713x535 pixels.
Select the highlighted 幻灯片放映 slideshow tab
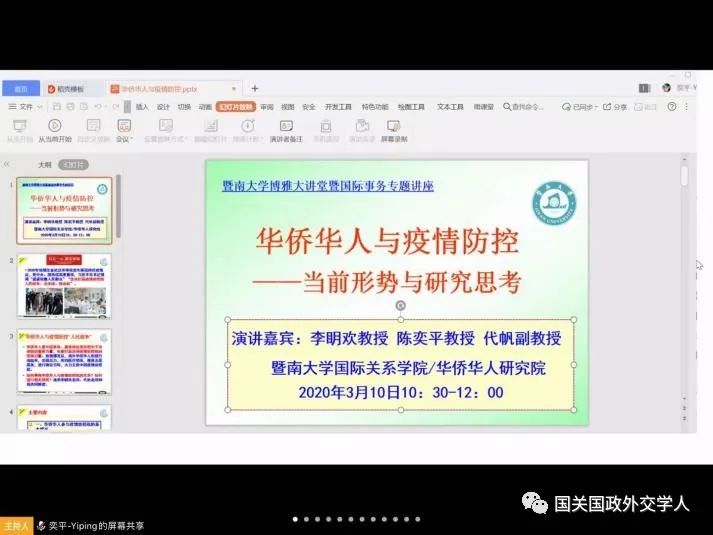(236, 107)
